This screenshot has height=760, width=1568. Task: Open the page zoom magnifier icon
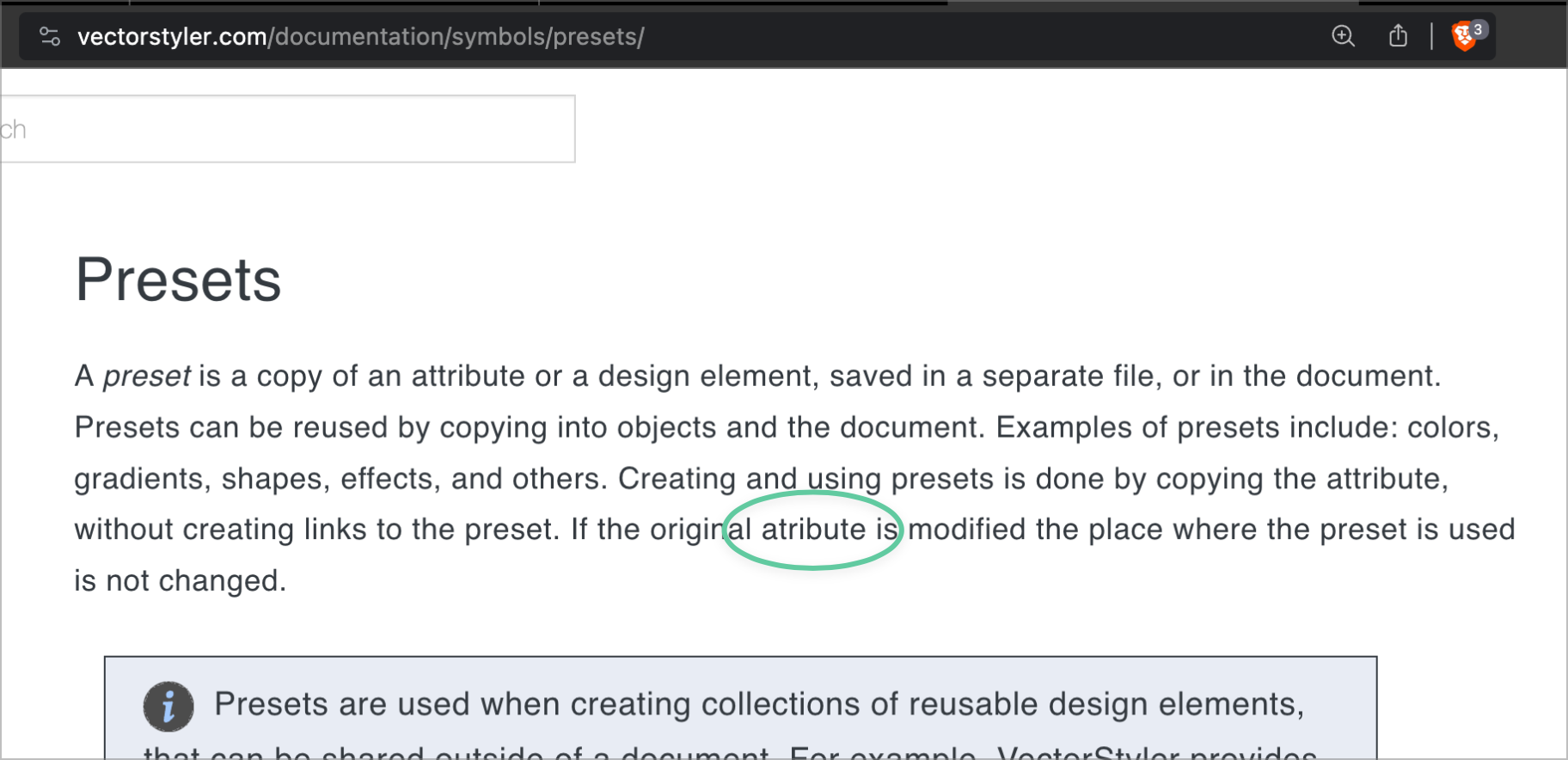tap(1343, 36)
